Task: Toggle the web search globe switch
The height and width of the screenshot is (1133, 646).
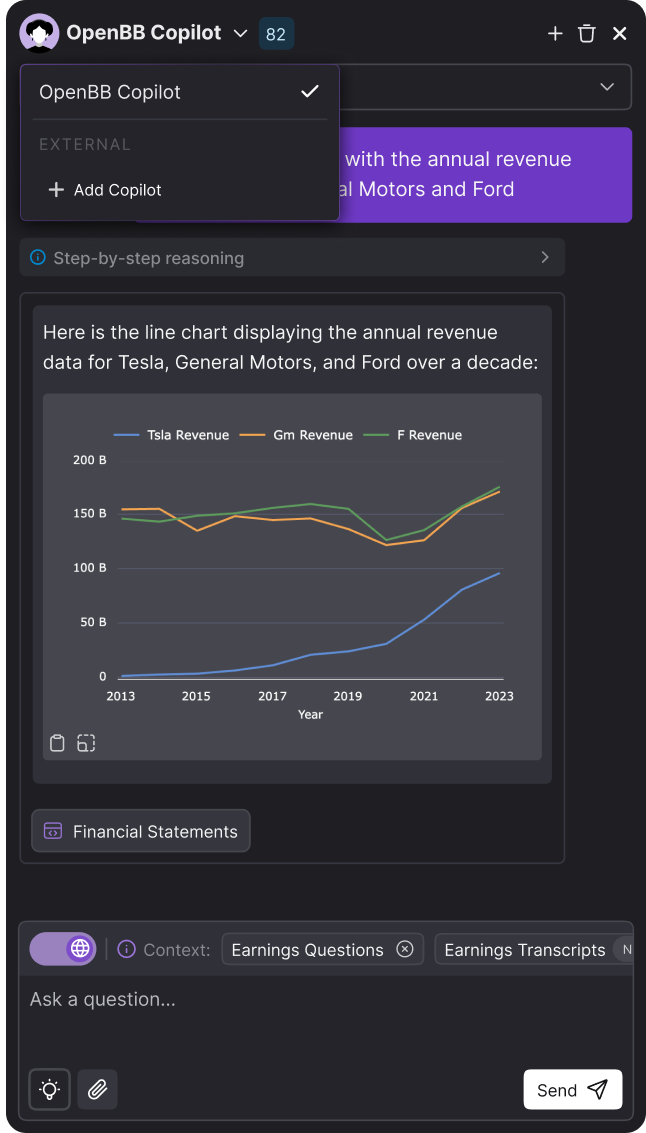Action: click(63, 948)
